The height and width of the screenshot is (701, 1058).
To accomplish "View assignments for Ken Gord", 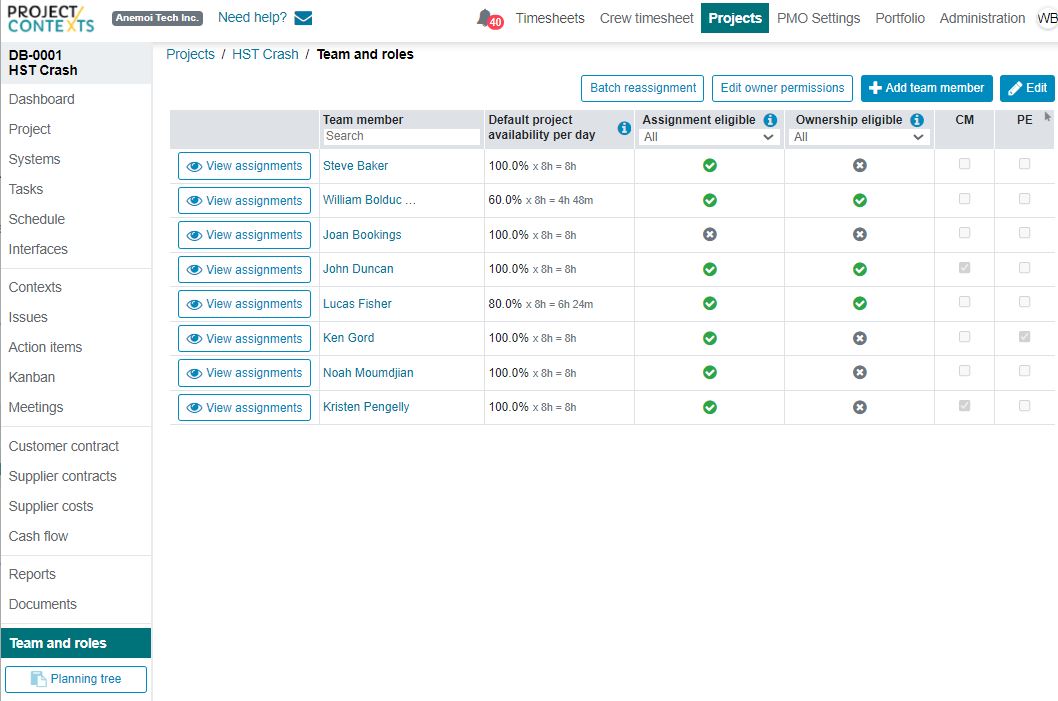I will click(x=244, y=339).
